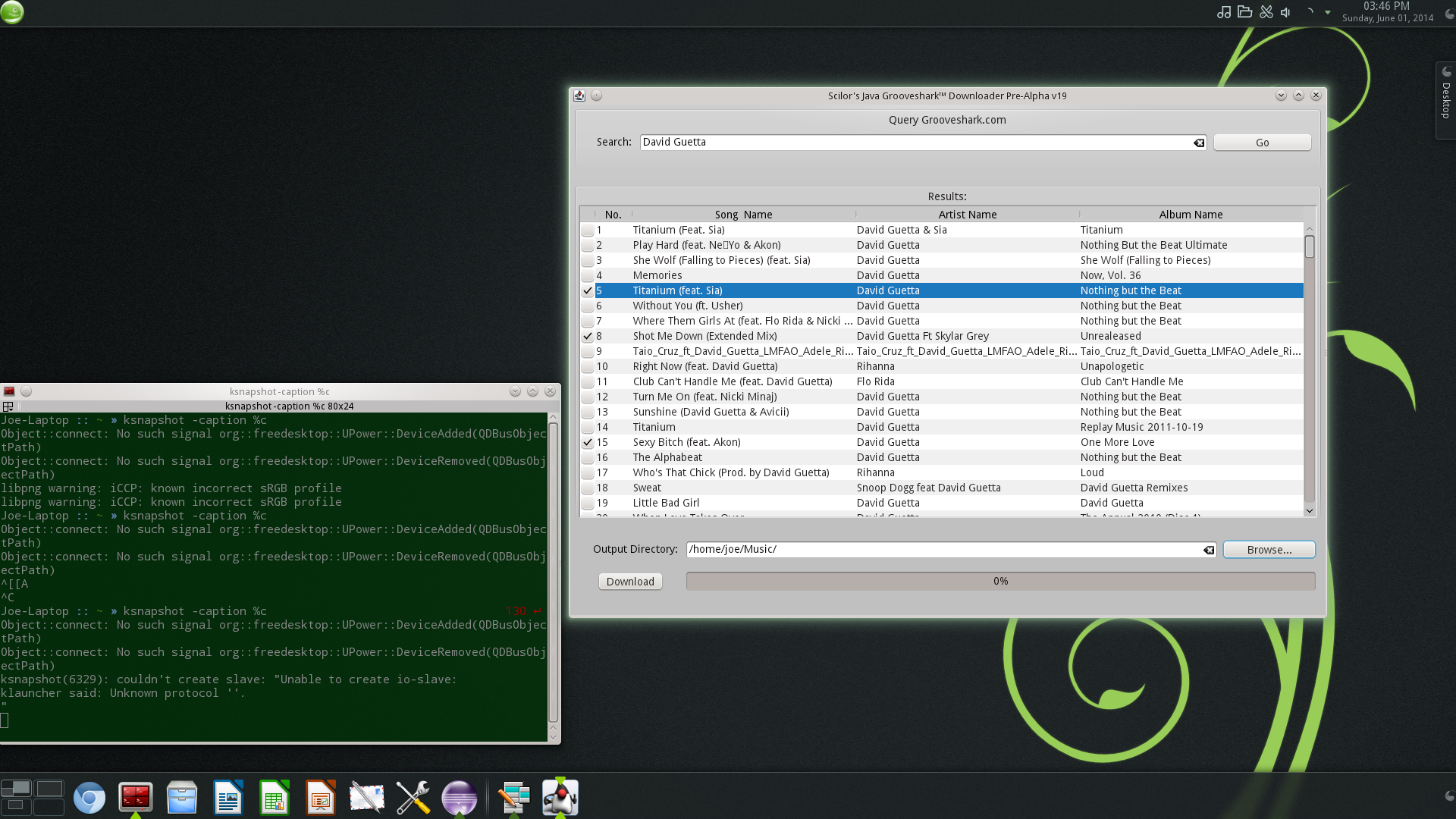
Task: Click the busy spinner in the system tray
Action: [x=1310, y=12]
